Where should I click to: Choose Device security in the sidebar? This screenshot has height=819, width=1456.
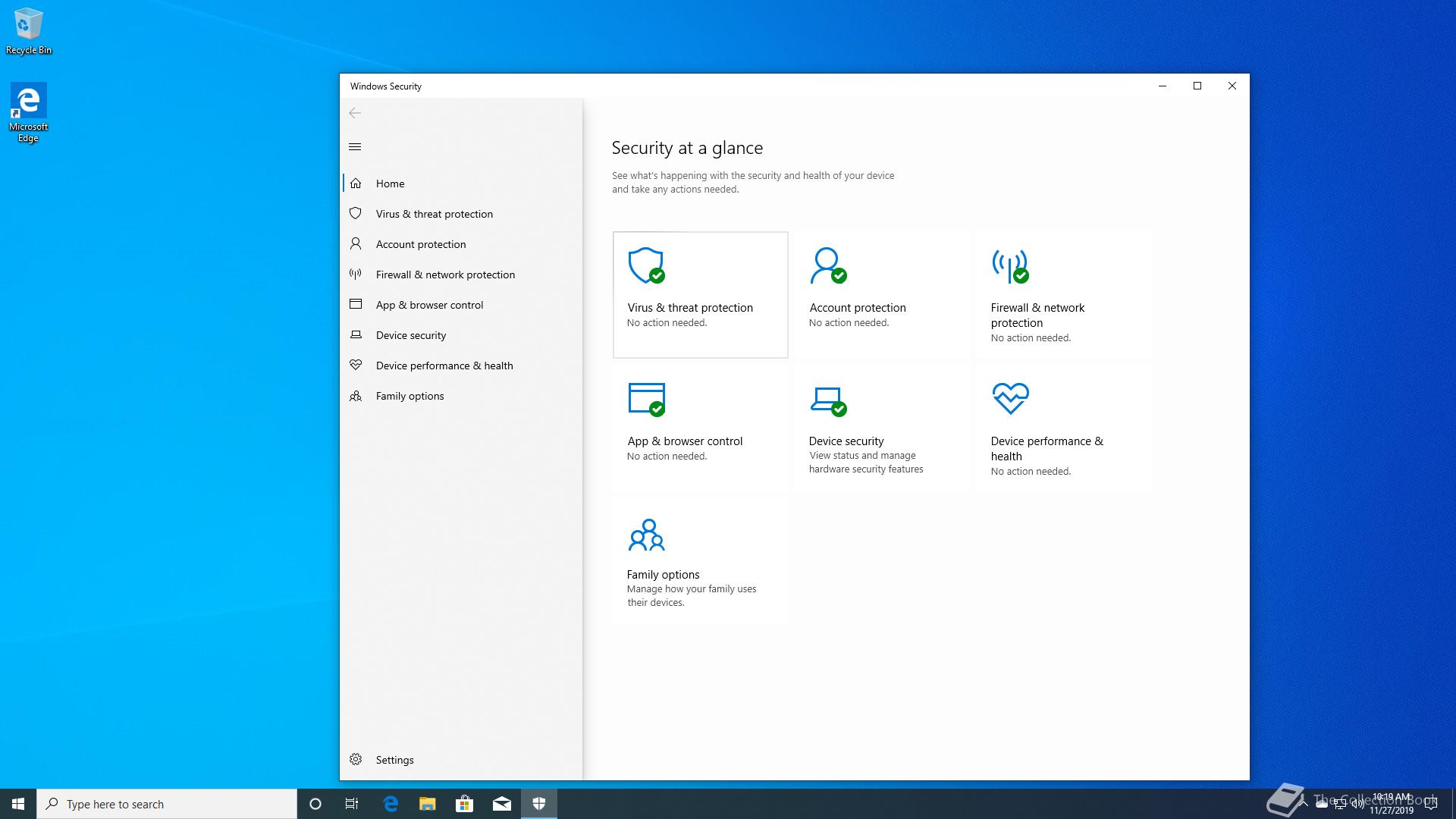461,335
